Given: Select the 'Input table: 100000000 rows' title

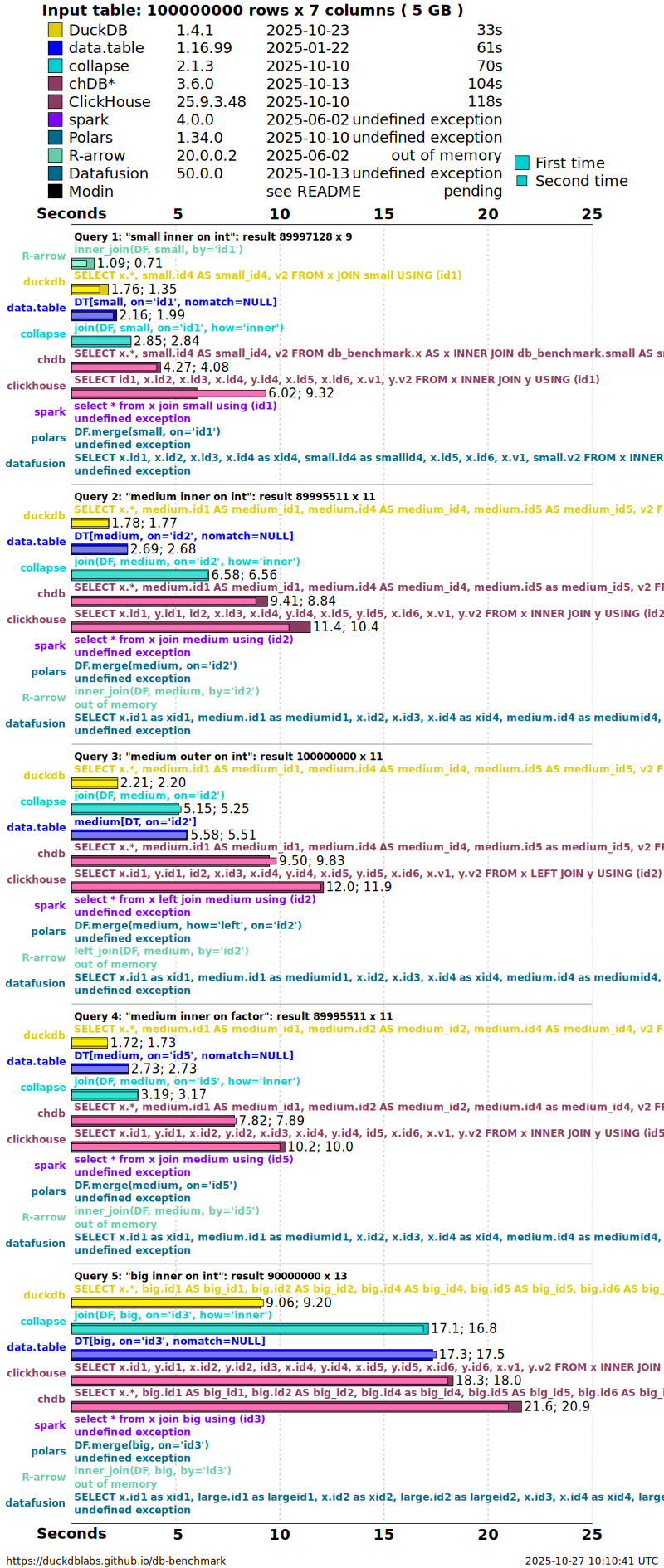Looking at the screenshot, I should 252,11.
